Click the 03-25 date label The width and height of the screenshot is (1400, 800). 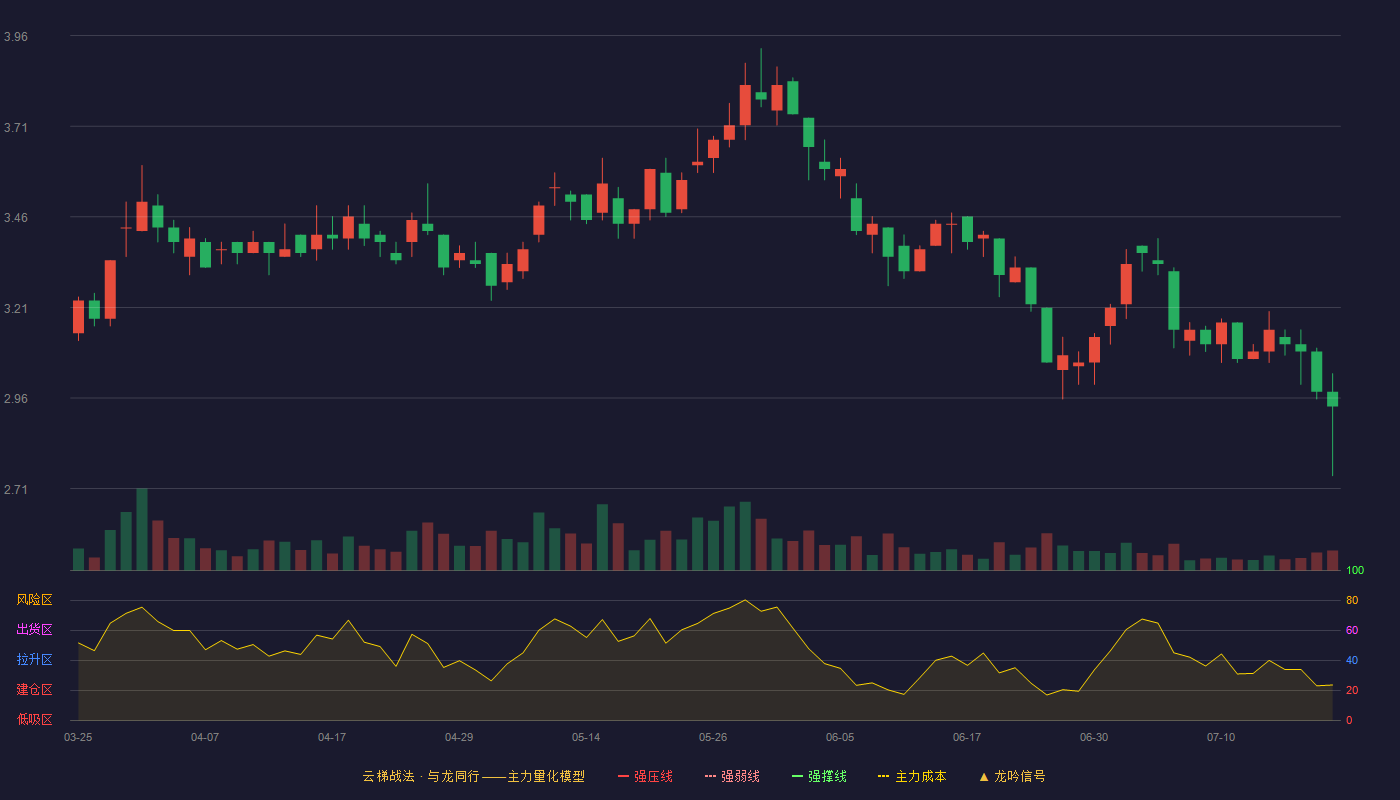(78, 737)
